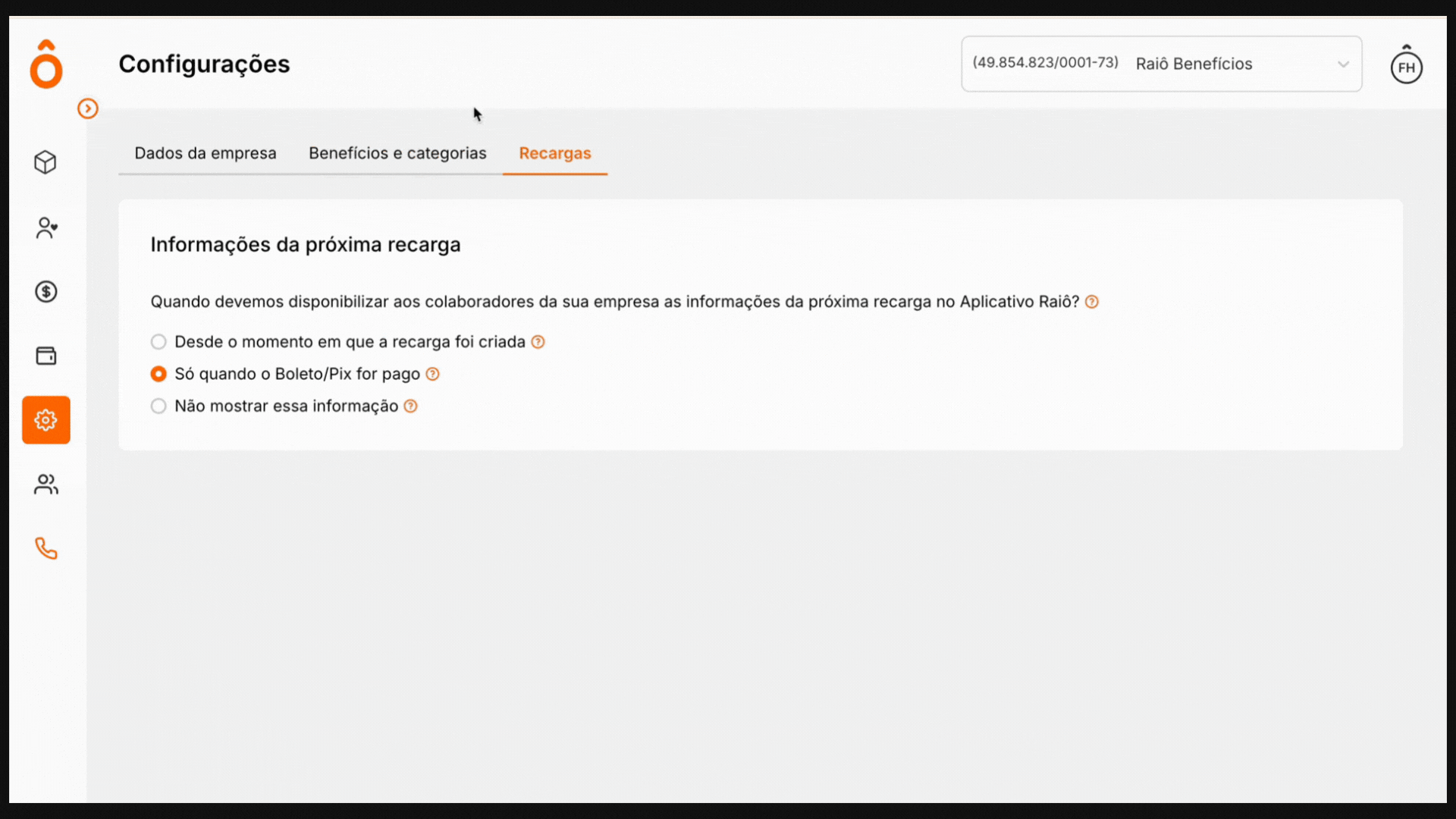This screenshot has width=1456, height=819.
Task: Switch to the 'Dados da empresa' tab
Action: coord(205,153)
